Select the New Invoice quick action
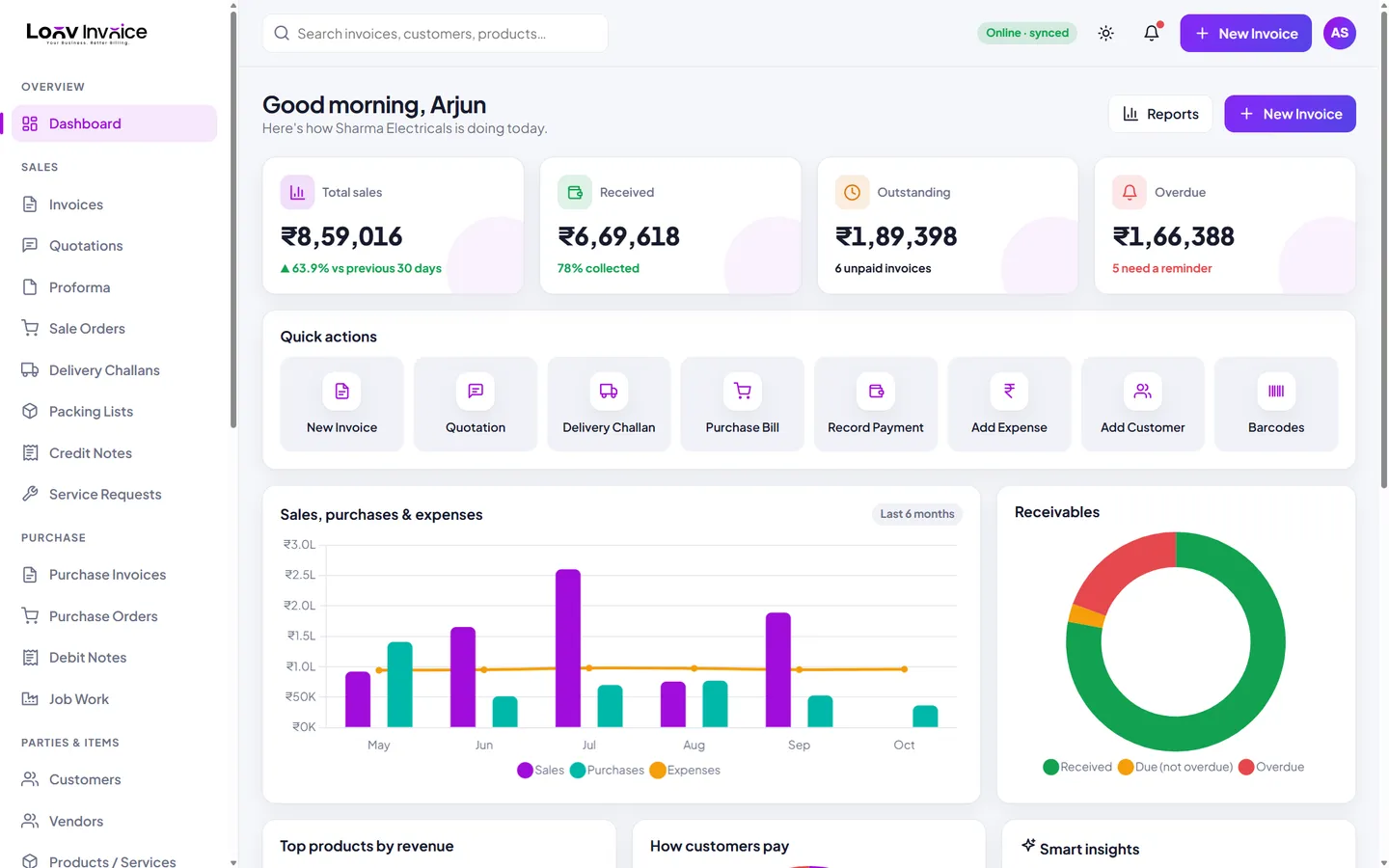The height and width of the screenshot is (868, 1389). click(341, 404)
